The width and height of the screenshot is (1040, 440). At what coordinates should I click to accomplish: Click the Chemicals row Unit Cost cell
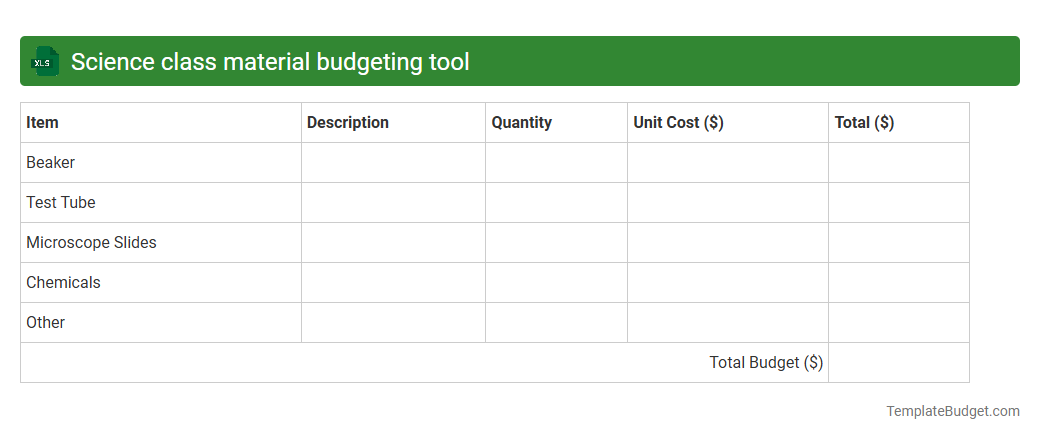(x=728, y=283)
